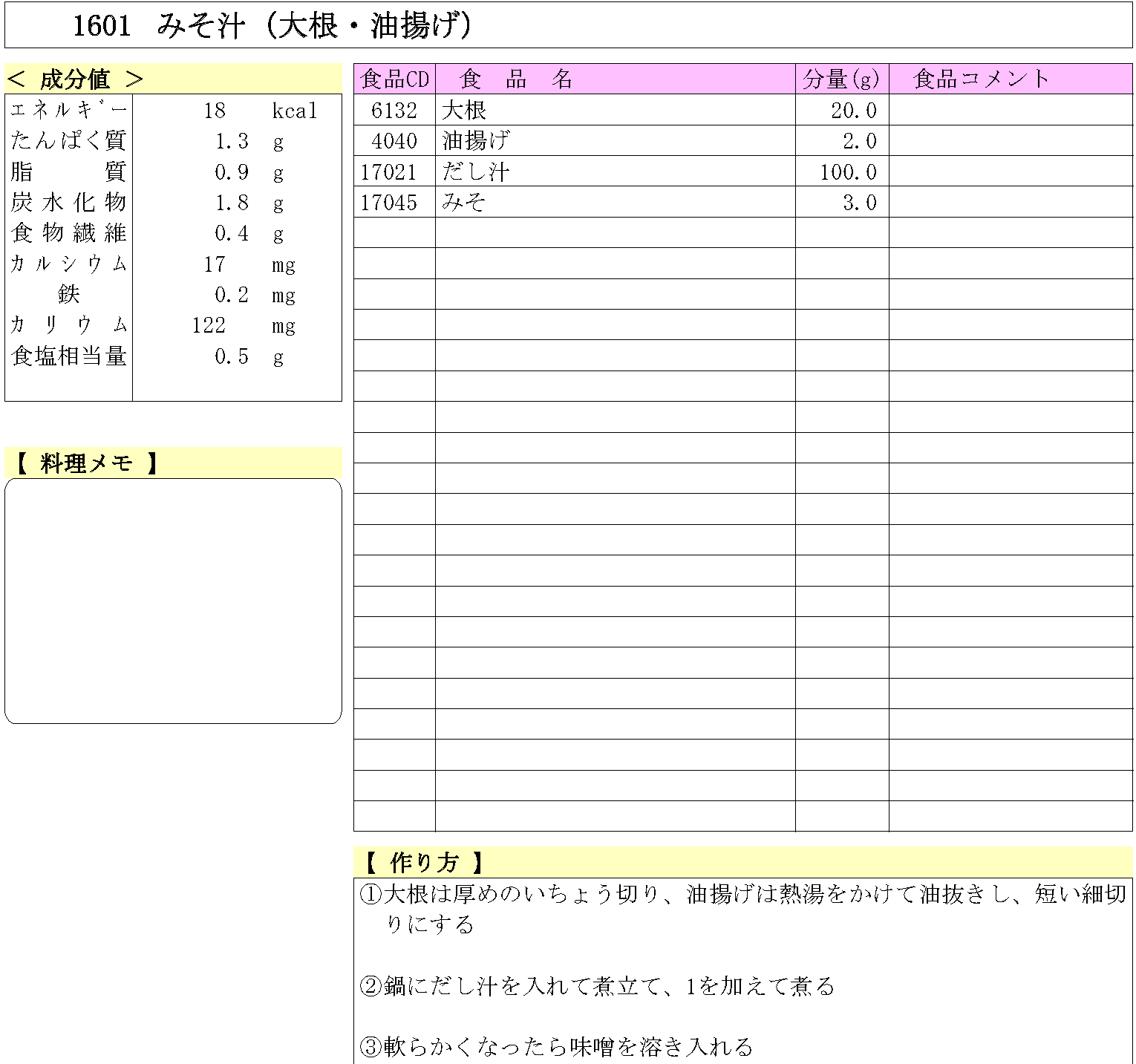The image size is (1136, 1064).
Task: Select the 20.0 quantity cell for 大根
Action: pos(853,111)
